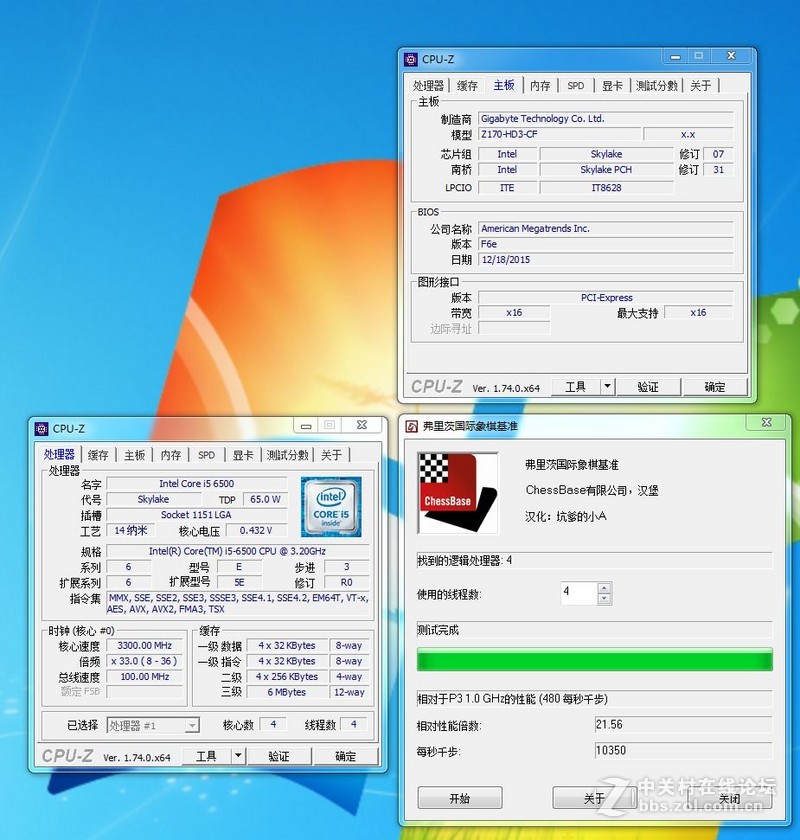Open 关于 tab in processor CPU-Z window
The image size is (800, 840).
coord(331,455)
